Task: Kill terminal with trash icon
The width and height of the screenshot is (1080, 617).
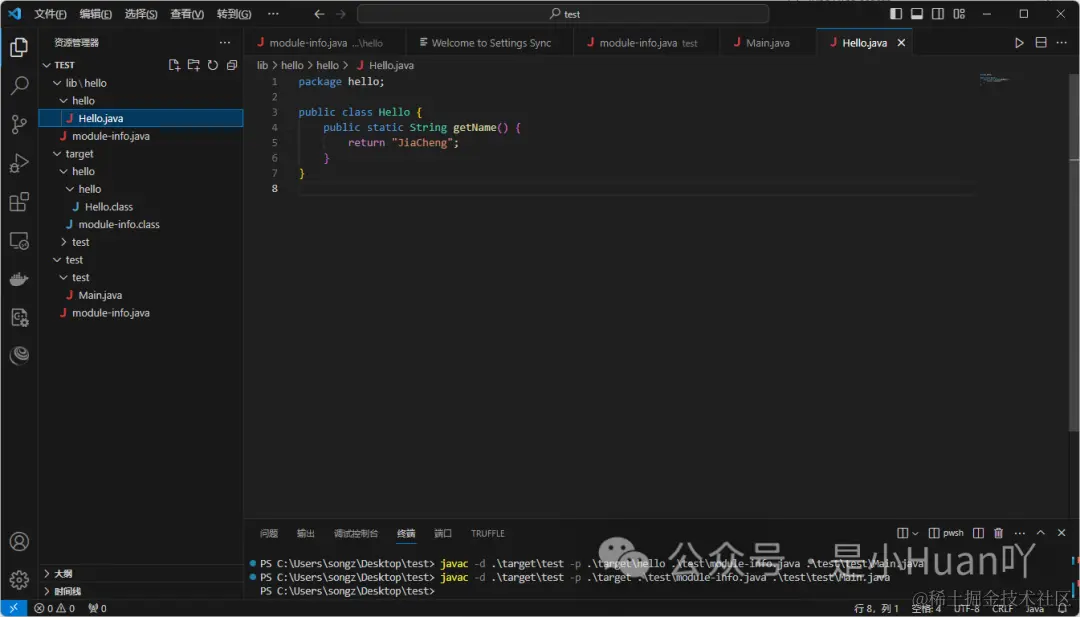Action: 999,533
